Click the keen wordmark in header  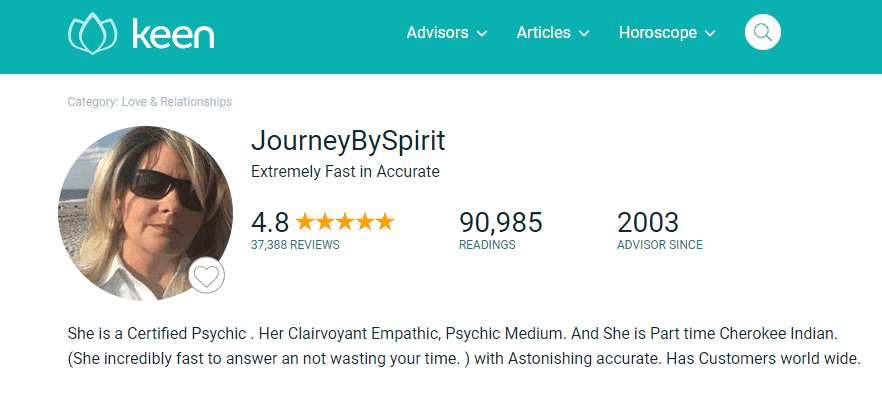pos(173,34)
